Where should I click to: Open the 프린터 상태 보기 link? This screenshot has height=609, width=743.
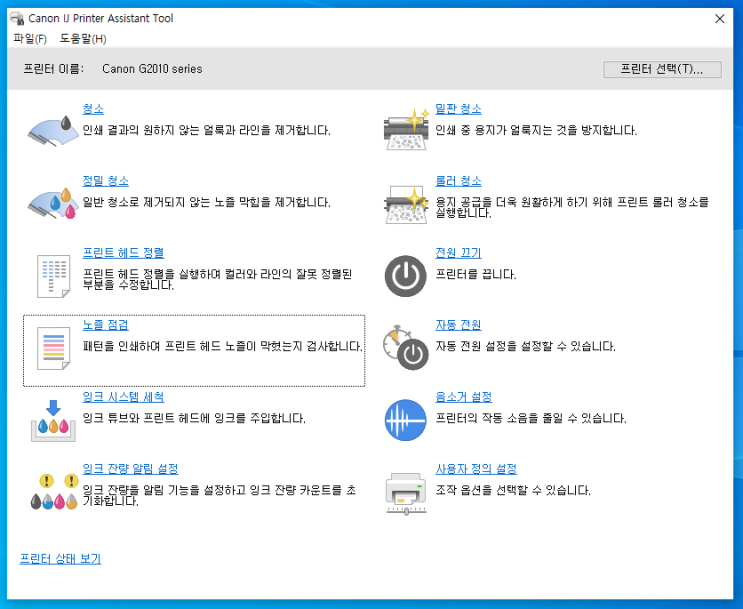(60, 559)
